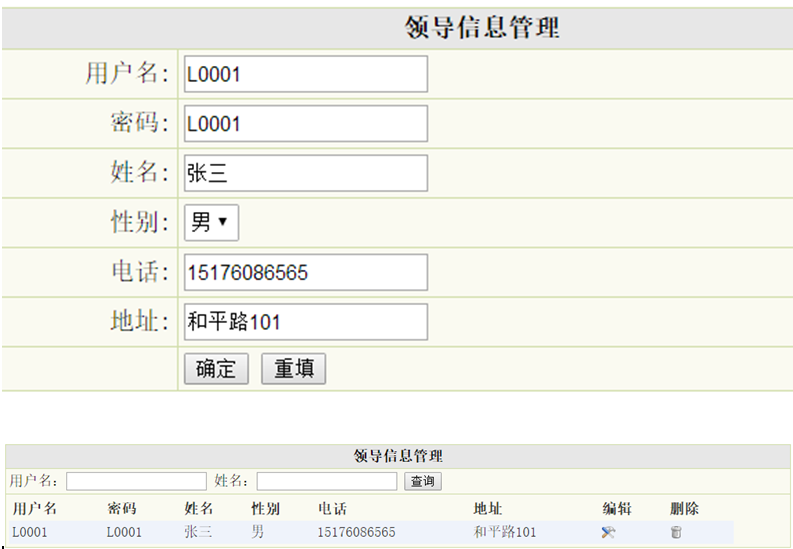The width and height of the screenshot is (793, 549).
Task: Click the 重填 reset button
Action: click(293, 369)
